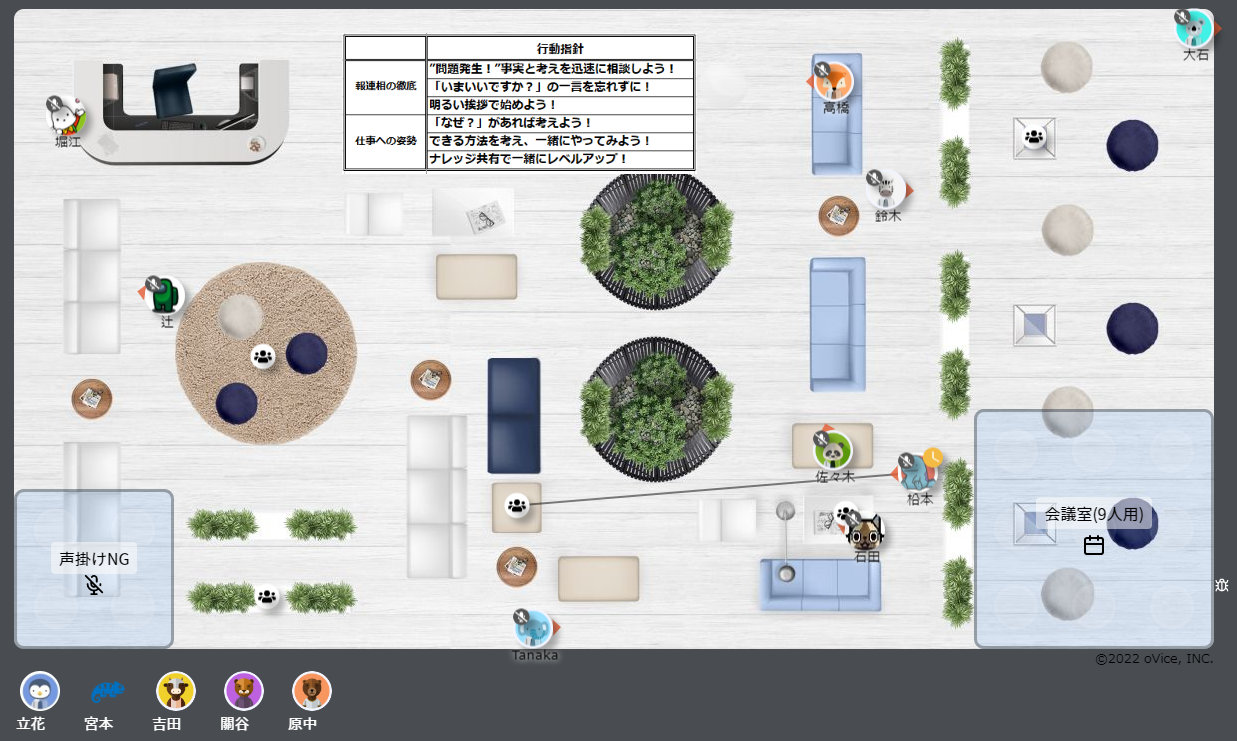1237x741 pixels.
Task: Click the muted microphone icon under 声掛けNG
Action: 94,585
